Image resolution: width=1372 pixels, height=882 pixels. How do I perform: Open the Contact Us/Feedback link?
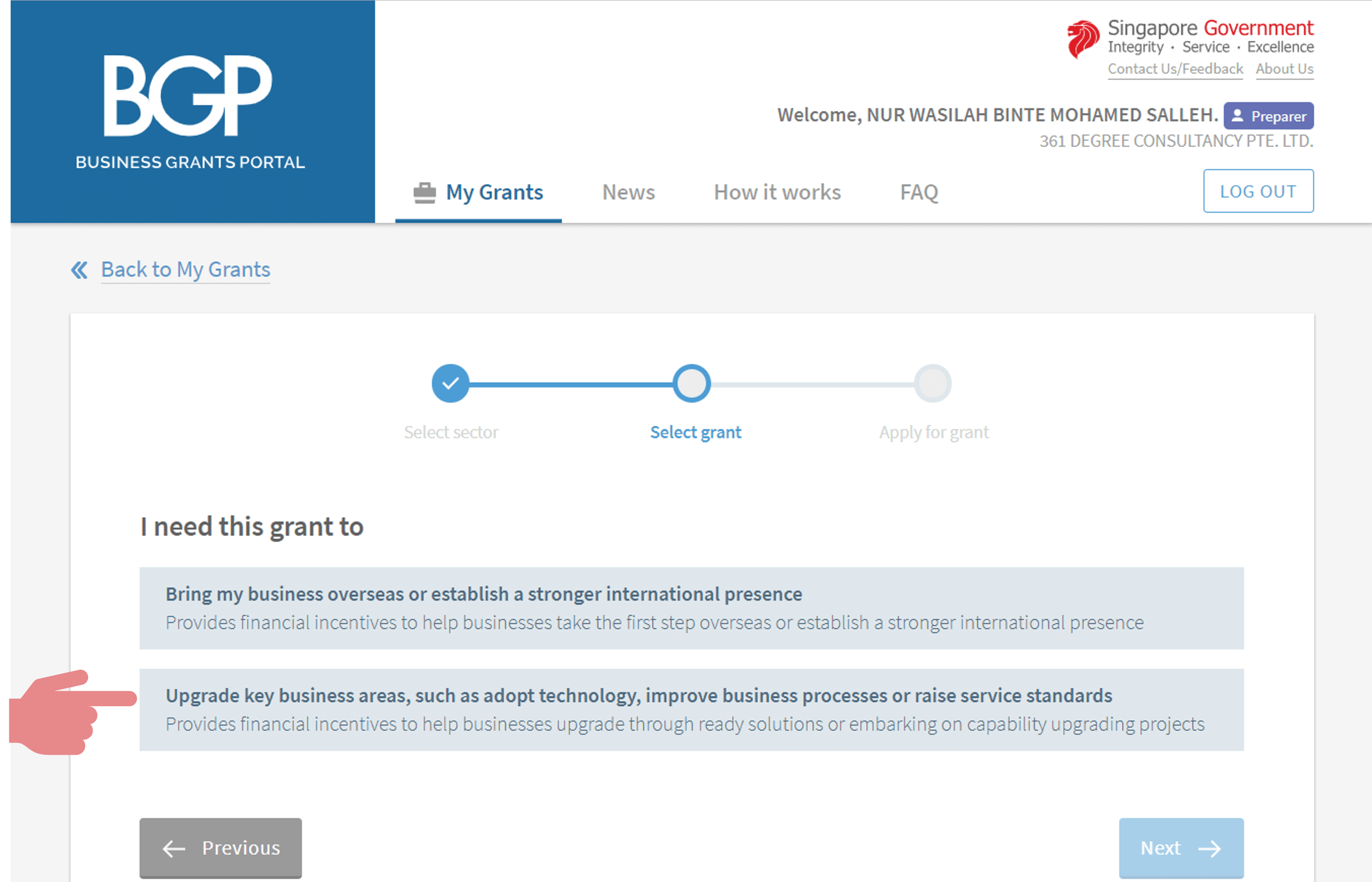(x=1175, y=69)
